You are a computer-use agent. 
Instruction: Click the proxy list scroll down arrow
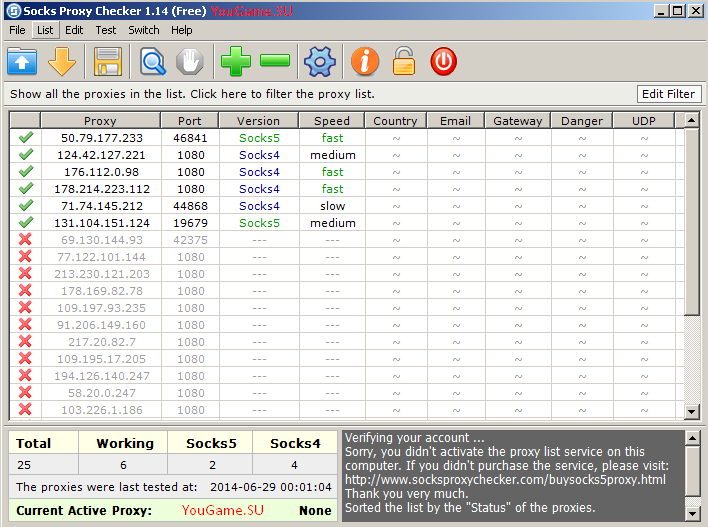coord(692,411)
